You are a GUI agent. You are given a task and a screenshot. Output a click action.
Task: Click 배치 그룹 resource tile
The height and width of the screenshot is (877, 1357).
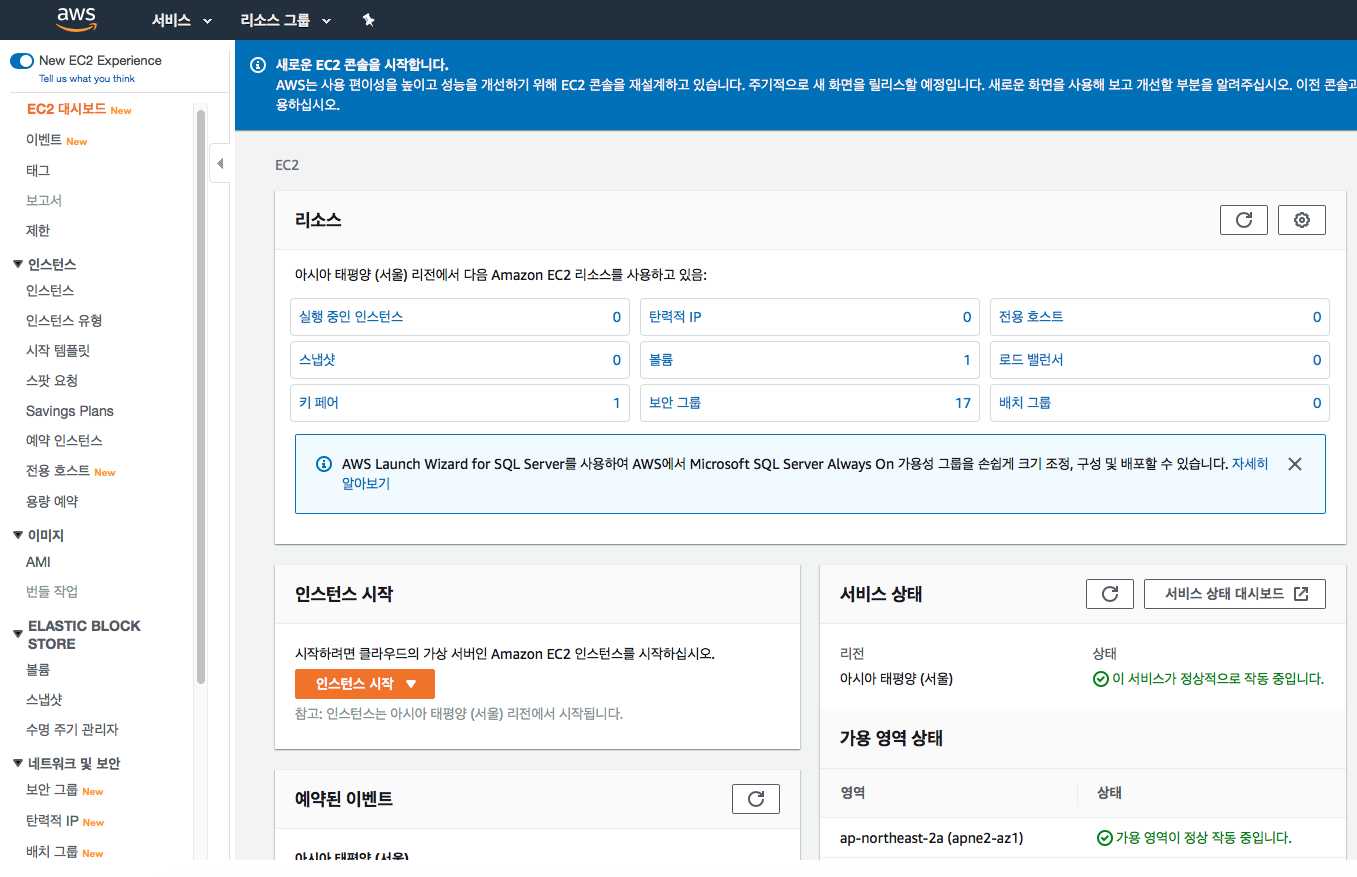[x=1160, y=403]
